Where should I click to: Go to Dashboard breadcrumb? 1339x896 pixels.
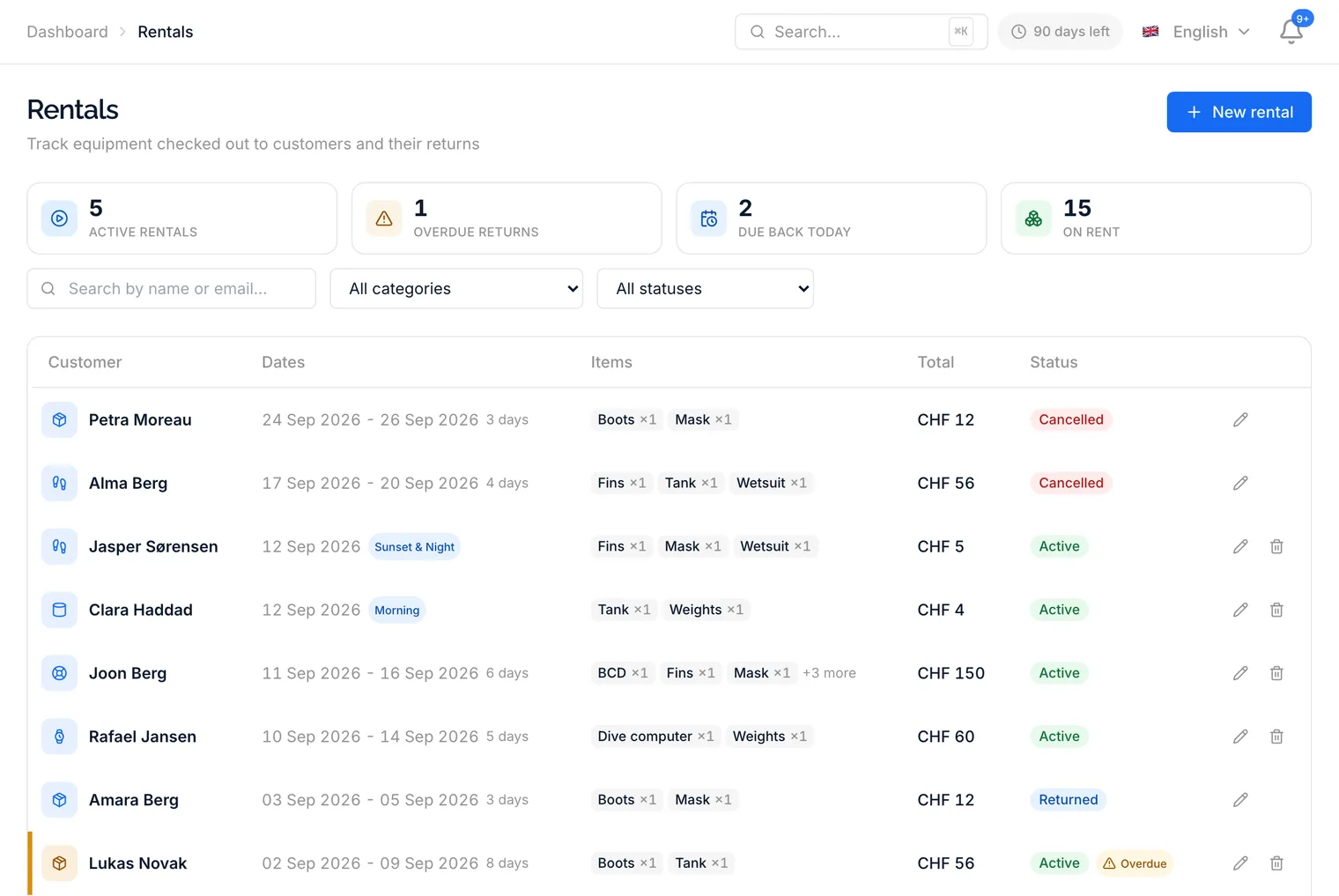[68, 32]
